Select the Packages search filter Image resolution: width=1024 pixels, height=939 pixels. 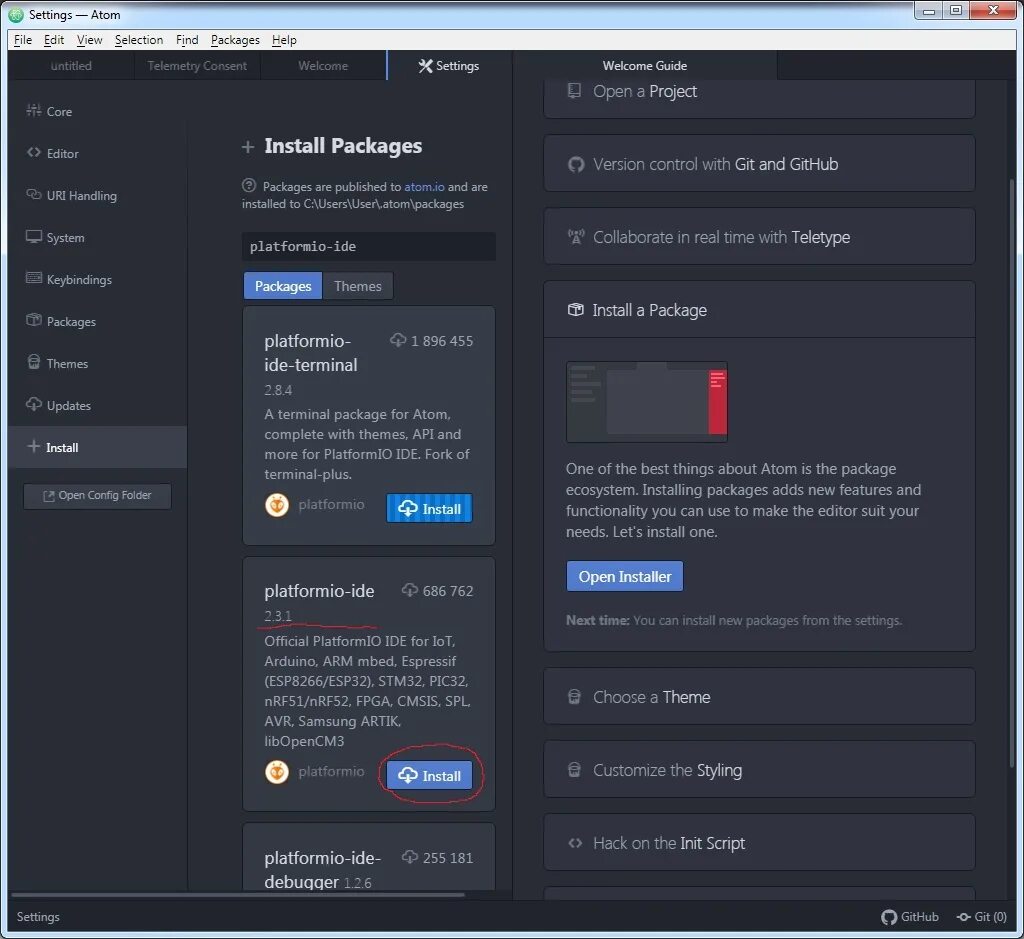coord(283,286)
